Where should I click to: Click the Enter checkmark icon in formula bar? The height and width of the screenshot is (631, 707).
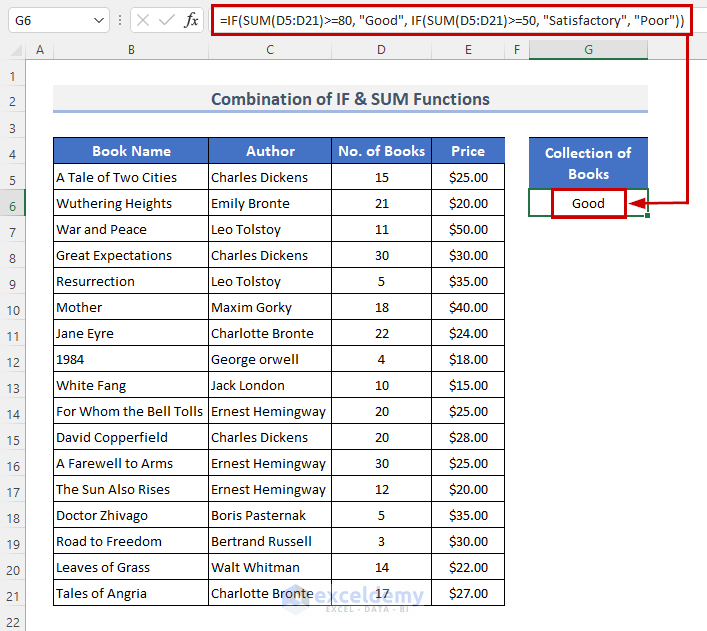(167, 20)
